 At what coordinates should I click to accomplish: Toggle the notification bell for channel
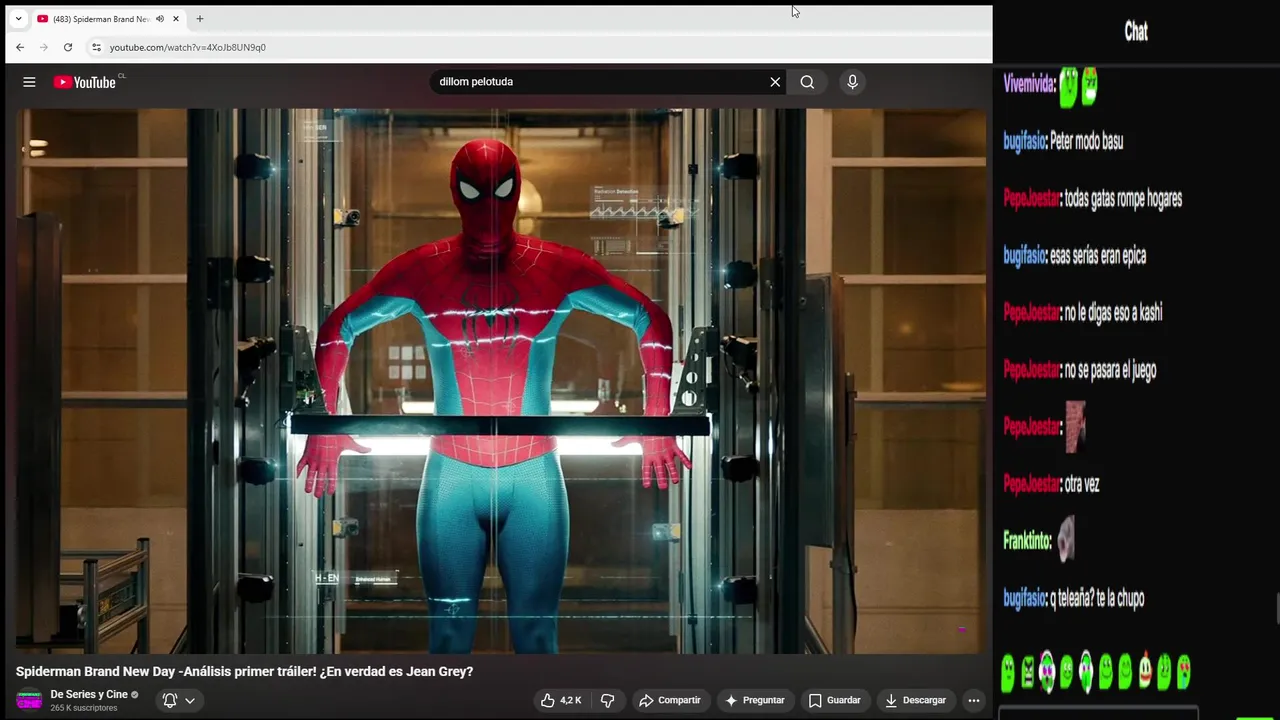pos(170,700)
